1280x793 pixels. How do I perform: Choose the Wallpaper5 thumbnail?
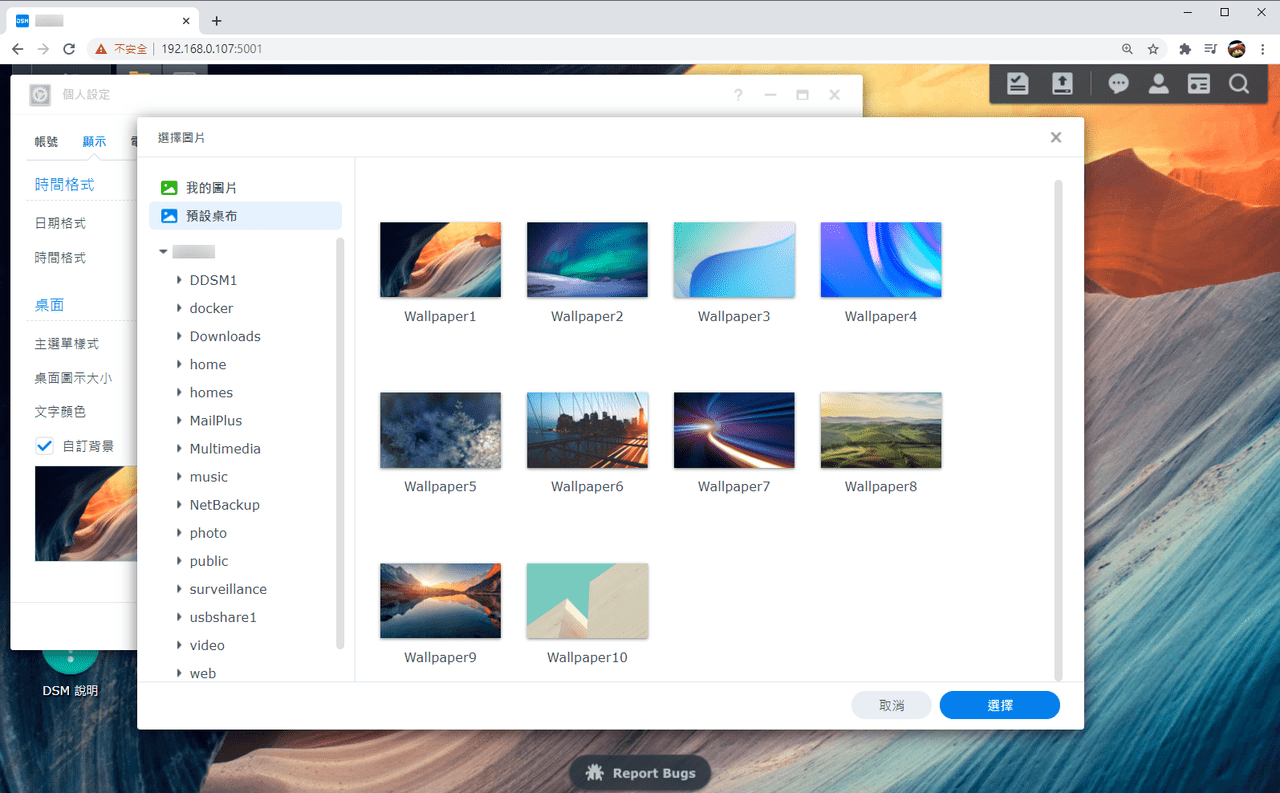[440, 430]
